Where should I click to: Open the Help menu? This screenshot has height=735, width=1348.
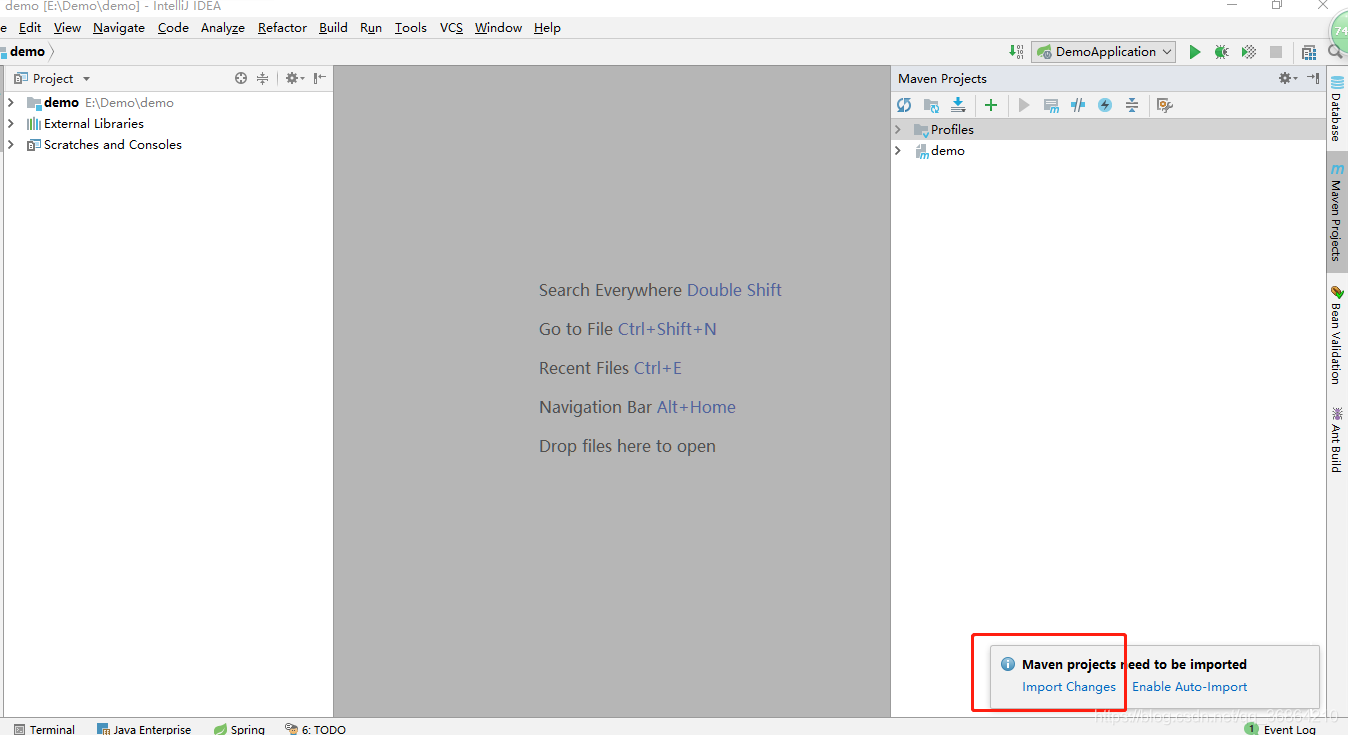(547, 27)
